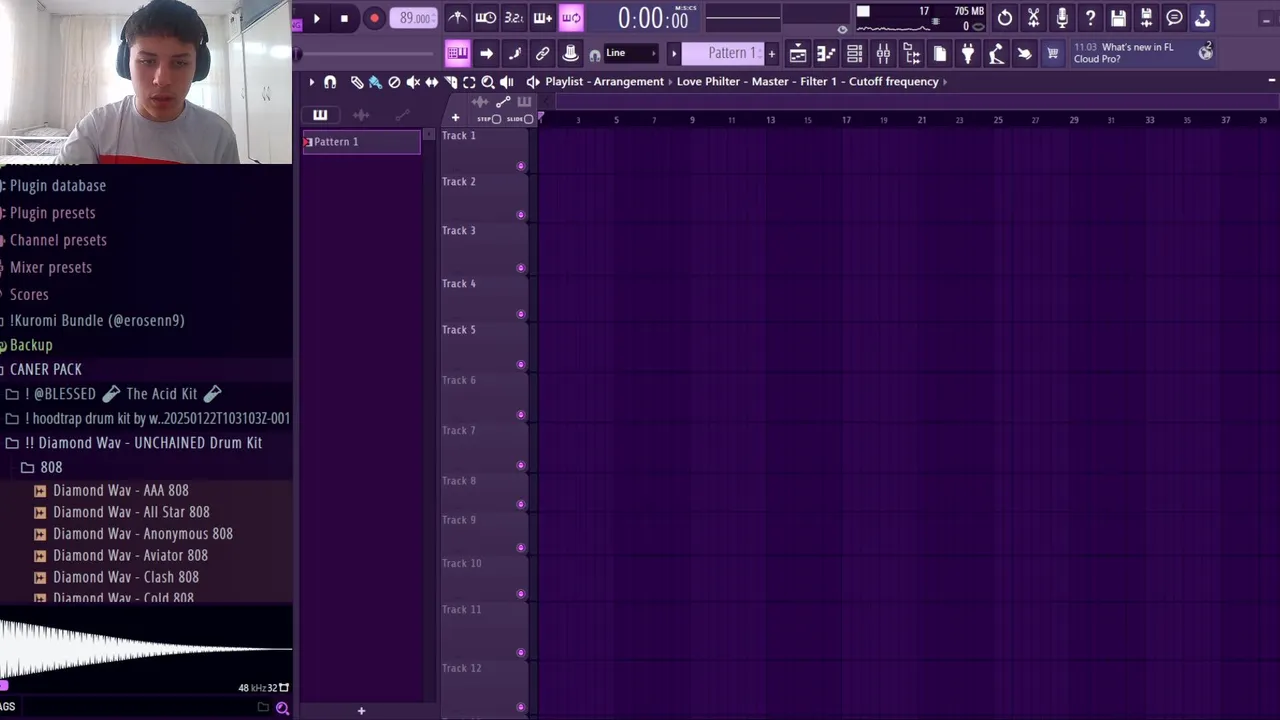Toggle the link chain icon in toolbar
Image resolution: width=1280 pixels, height=720 pixels.
[542, 53]
